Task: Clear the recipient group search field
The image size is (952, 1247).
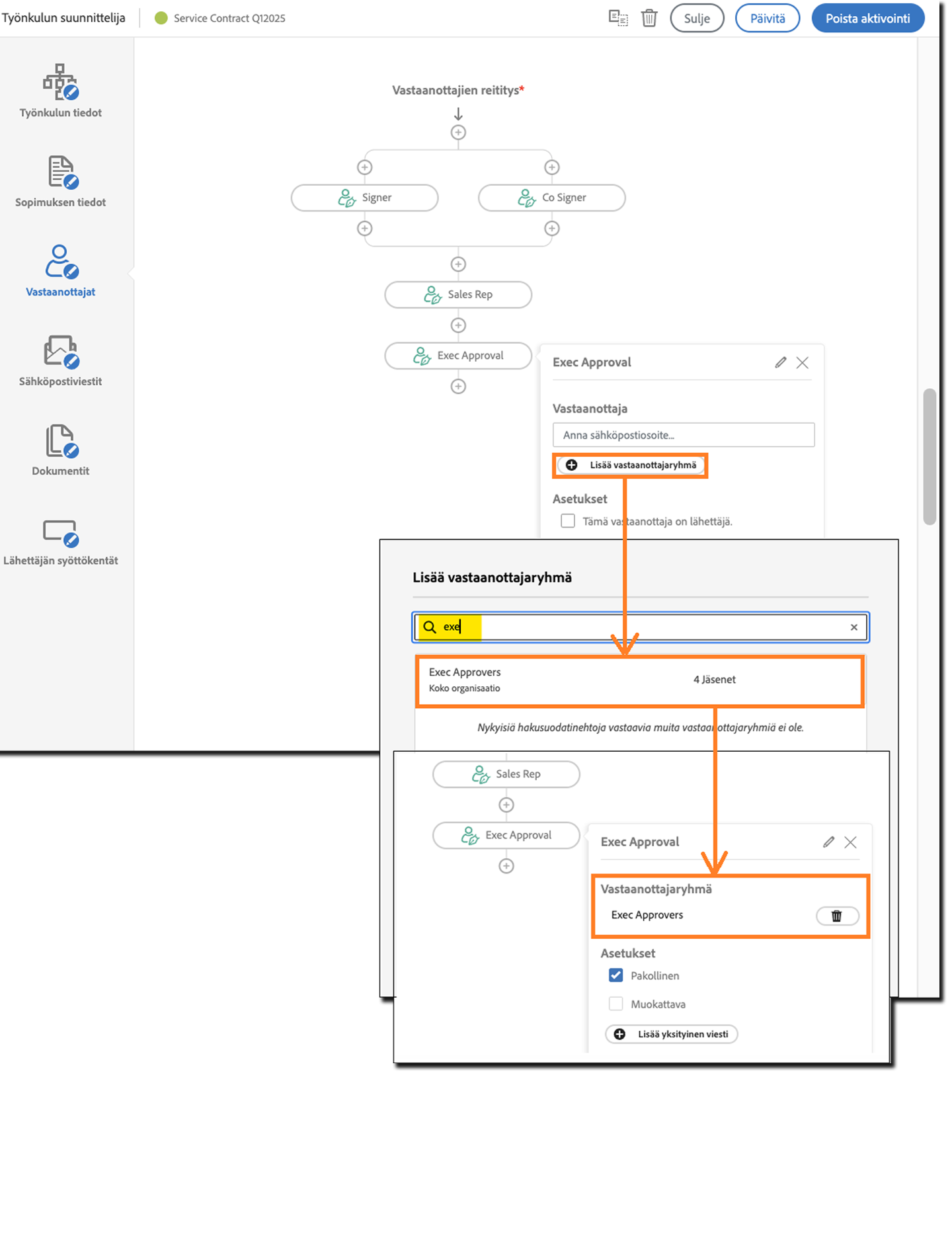Action: (x=853, y=627)
